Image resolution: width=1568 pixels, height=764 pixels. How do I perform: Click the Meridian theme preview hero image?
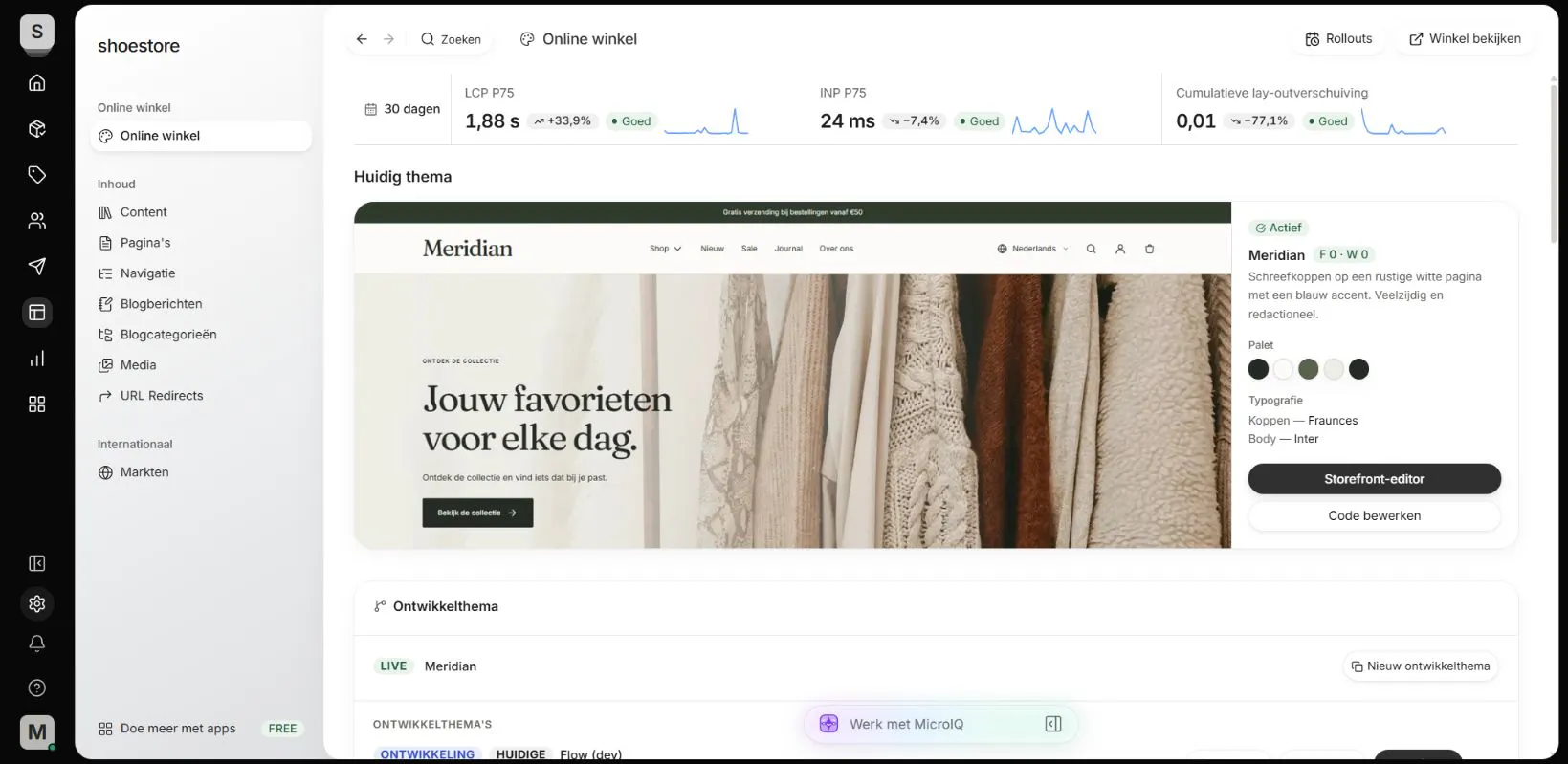(x=792, y=411)
